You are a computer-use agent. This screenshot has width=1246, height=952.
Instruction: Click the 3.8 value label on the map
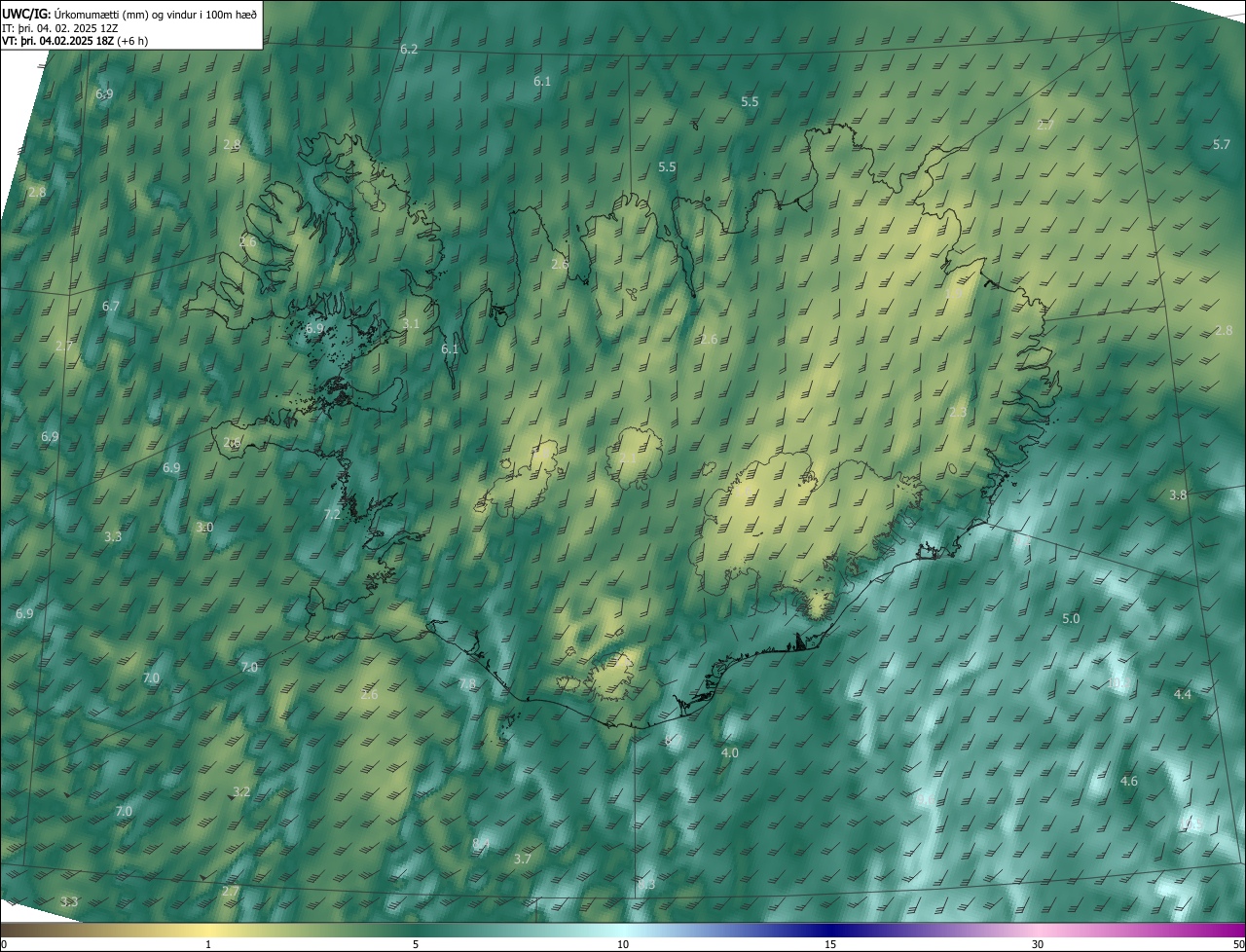click(1178, 494)
